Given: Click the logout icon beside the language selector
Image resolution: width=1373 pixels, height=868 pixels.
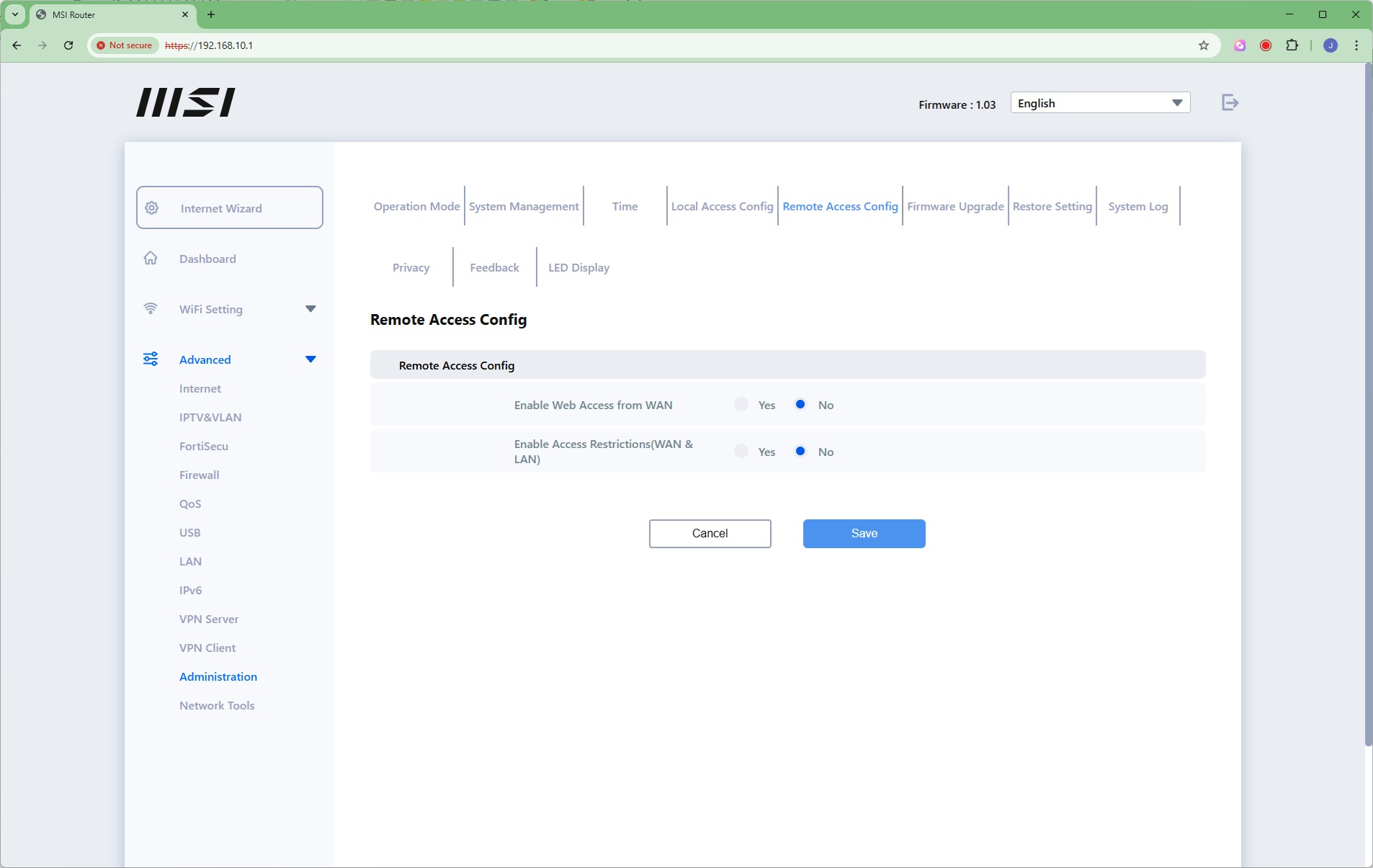Looking at the screenshot, I should (x=1230, y=103).
